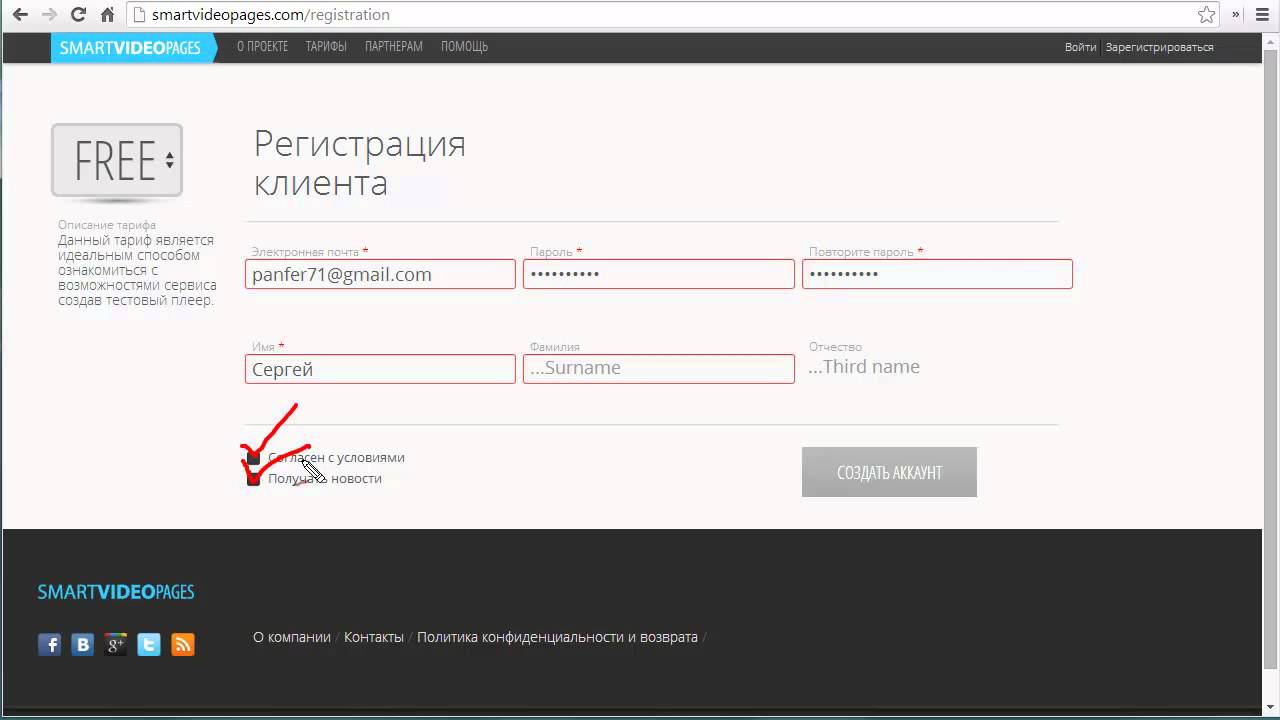Click the 'Повторите пароль' field
This screenshot has width=1280, height=720.
pyautogui.click(x=937, y=274)
